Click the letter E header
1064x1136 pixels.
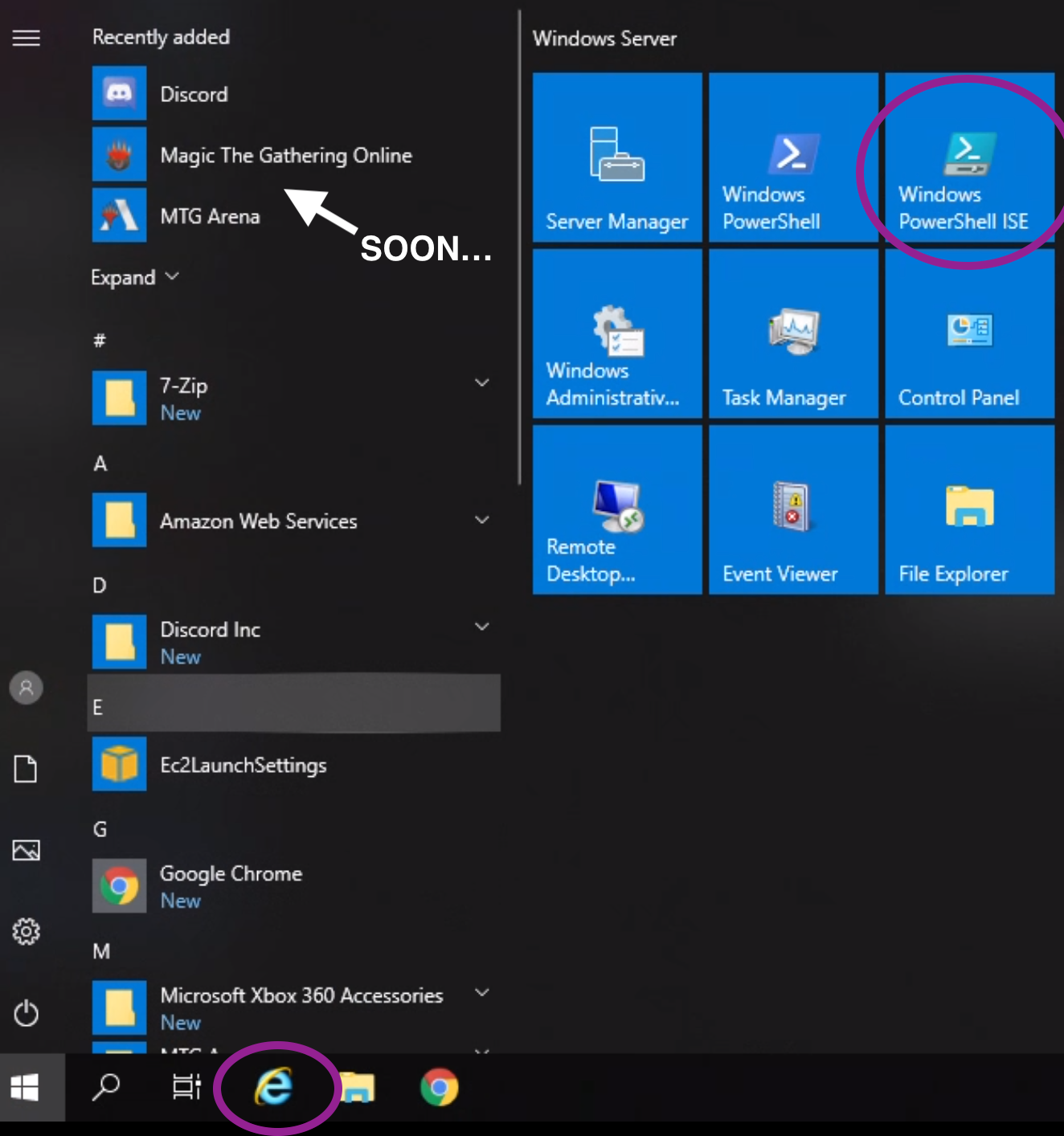(x=294, y=704)
